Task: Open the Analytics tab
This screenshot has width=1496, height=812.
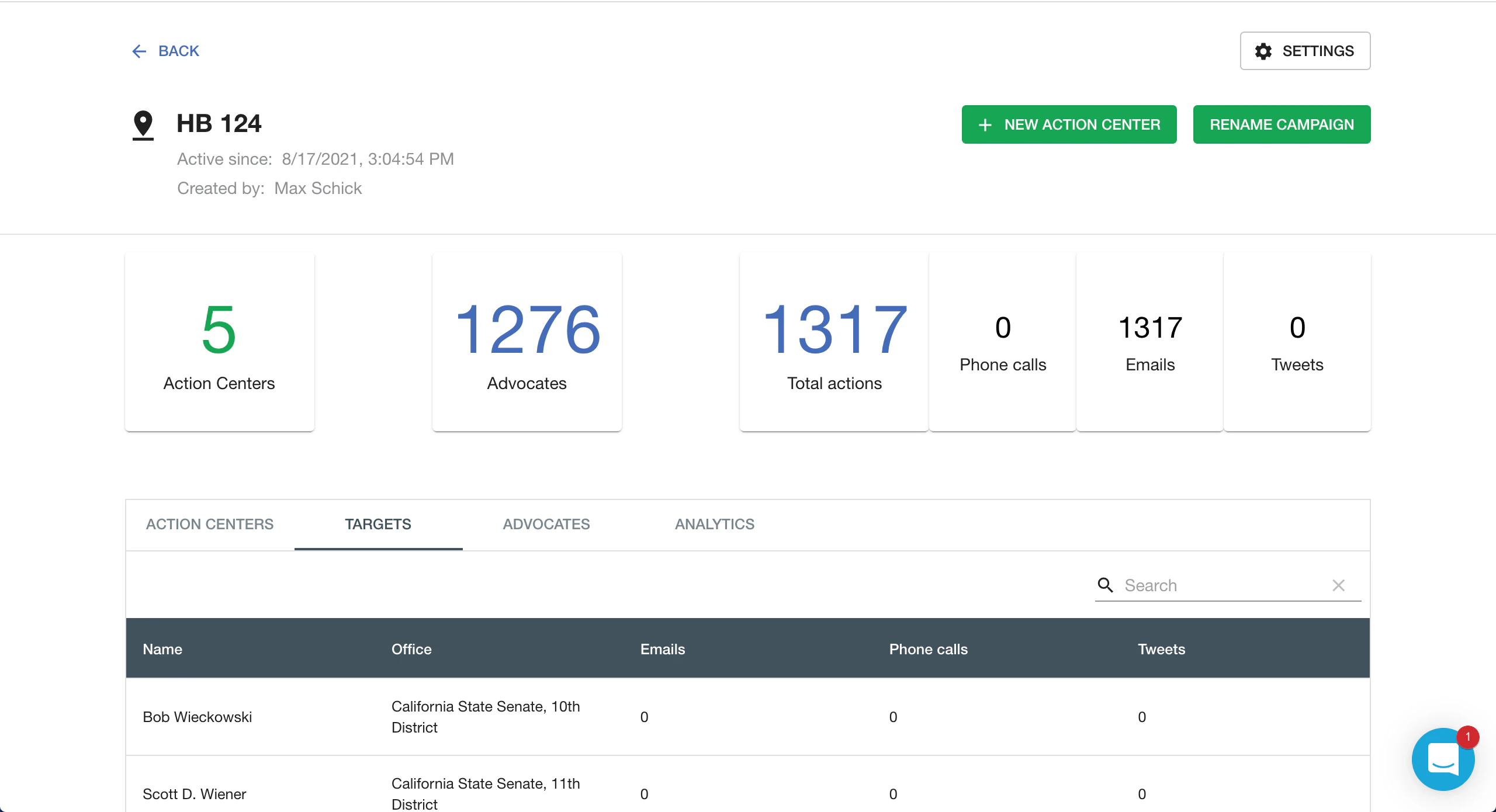Action: tap(714, 524)
